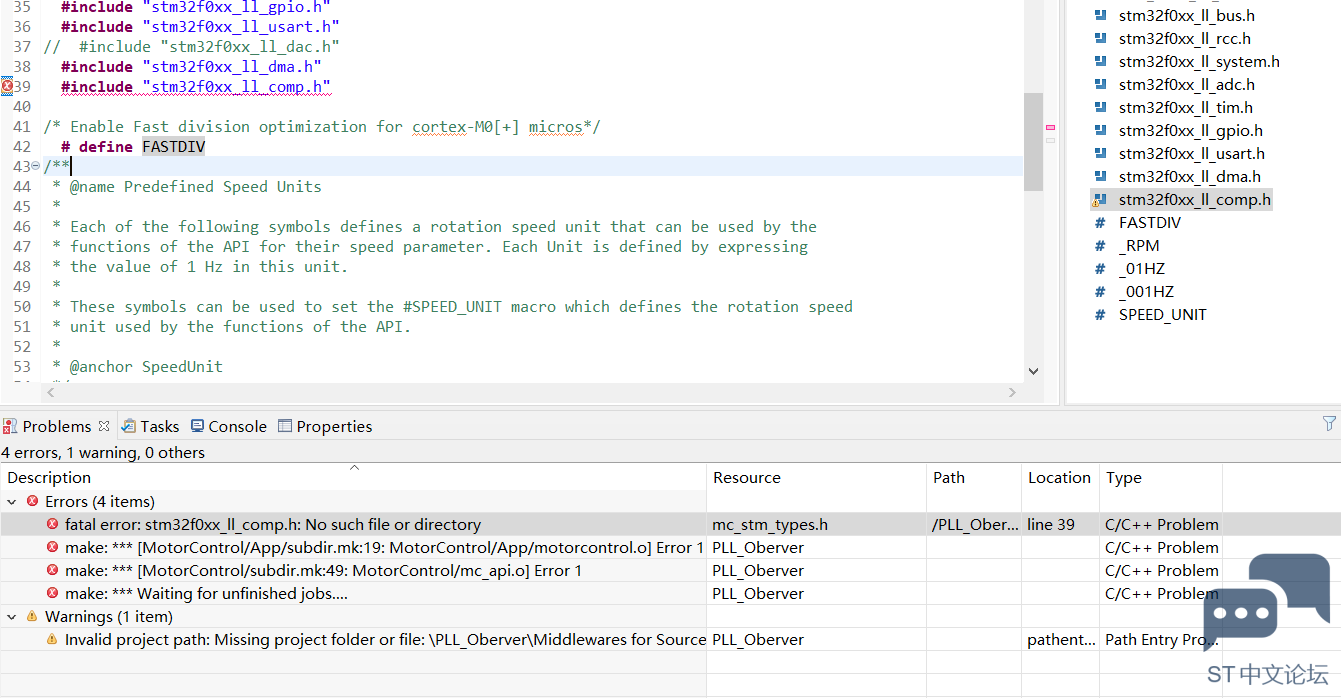This screenshot has width=1341, height=698.
Task: Switch to the Tasks tab
Action: coord(150,426)
